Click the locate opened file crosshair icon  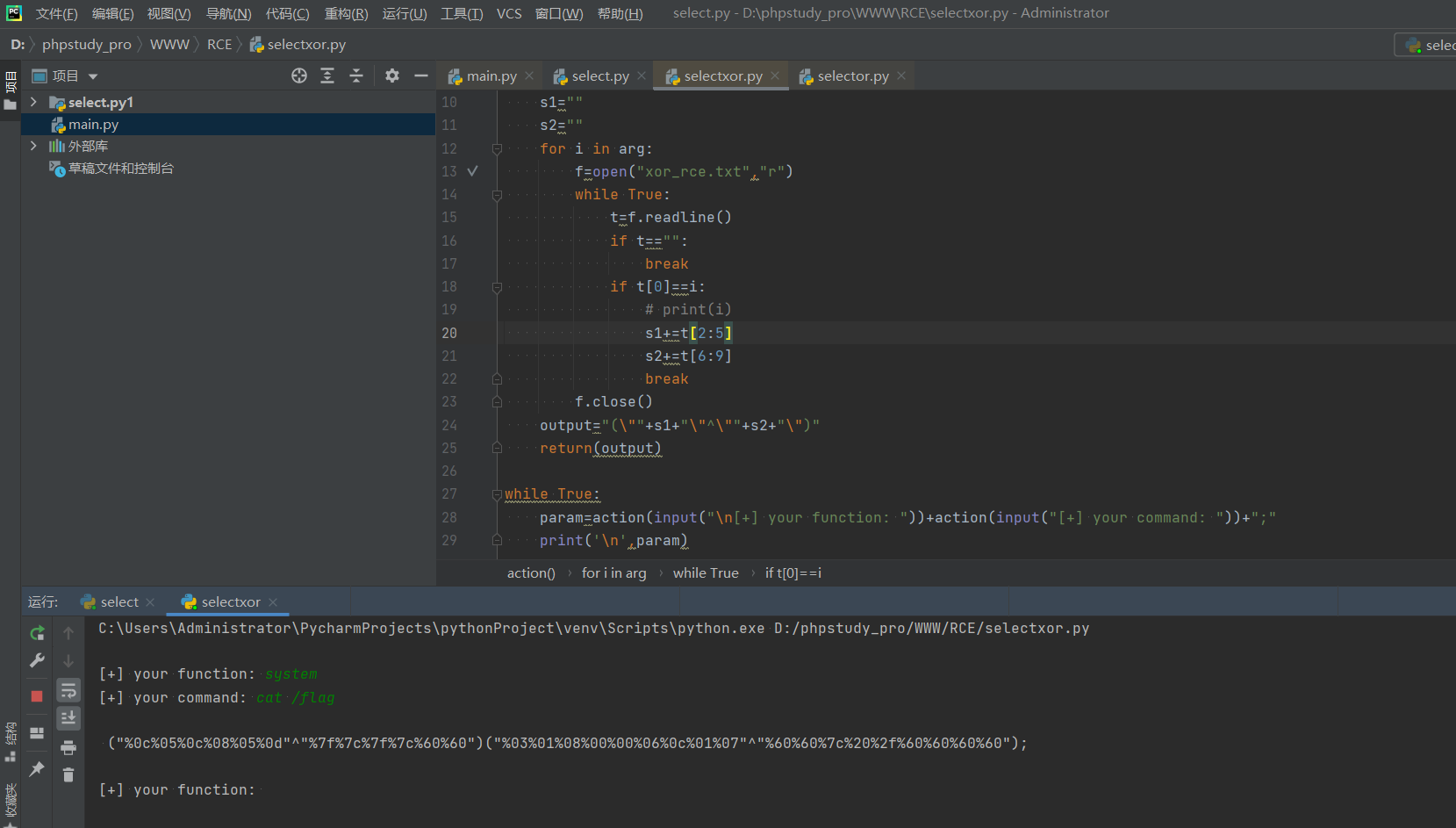(x=299, y=76)
